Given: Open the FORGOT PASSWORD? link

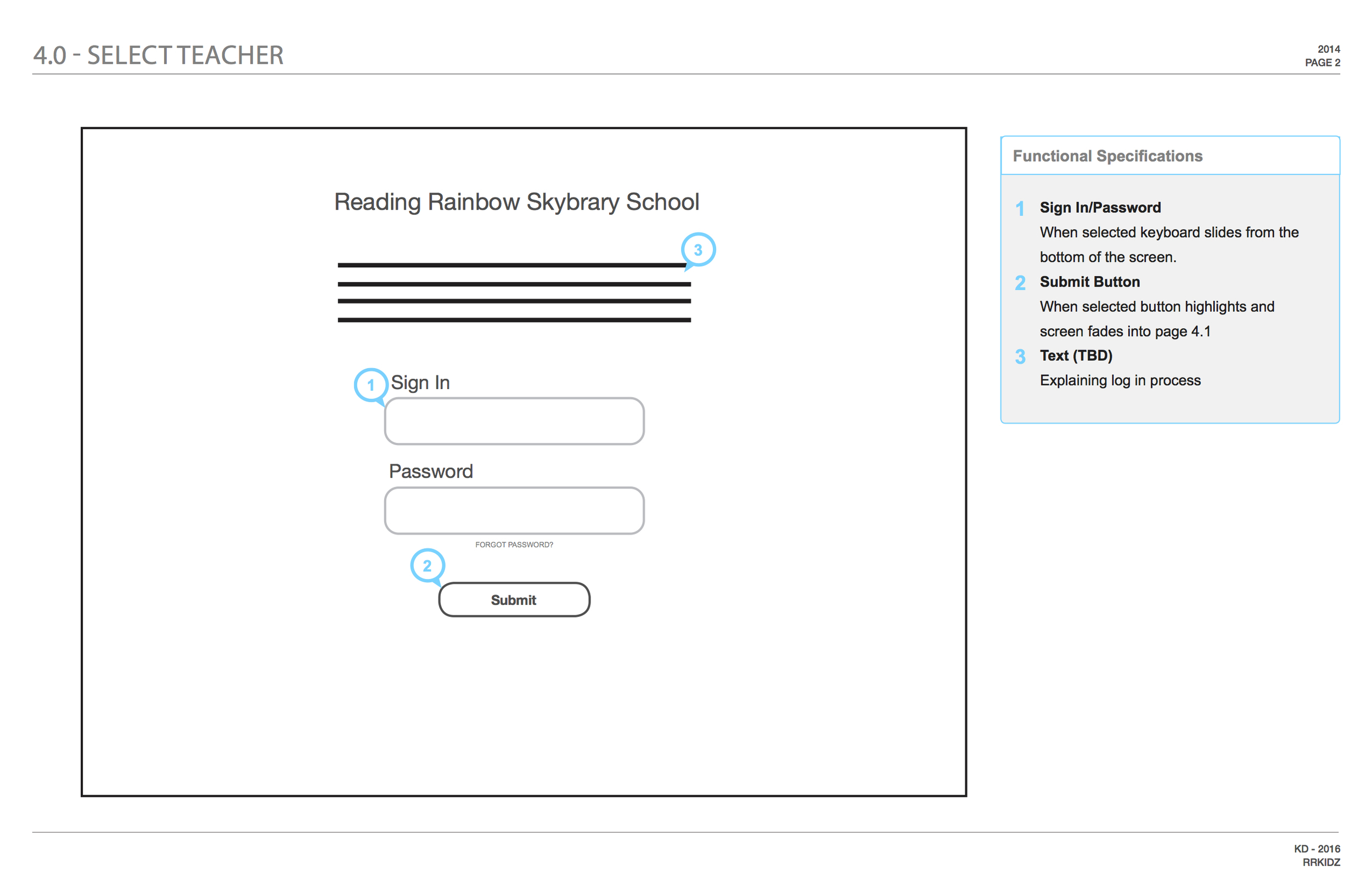Looking at the screenshot, I should tap(514, 544).
